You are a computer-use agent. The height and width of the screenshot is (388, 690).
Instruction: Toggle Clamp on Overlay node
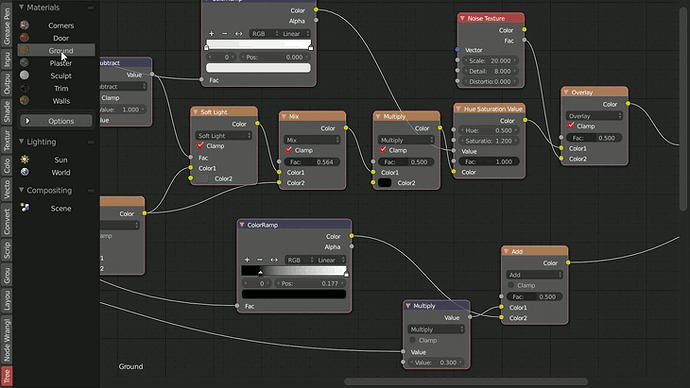pyautogui.click(x=571, y=126)
